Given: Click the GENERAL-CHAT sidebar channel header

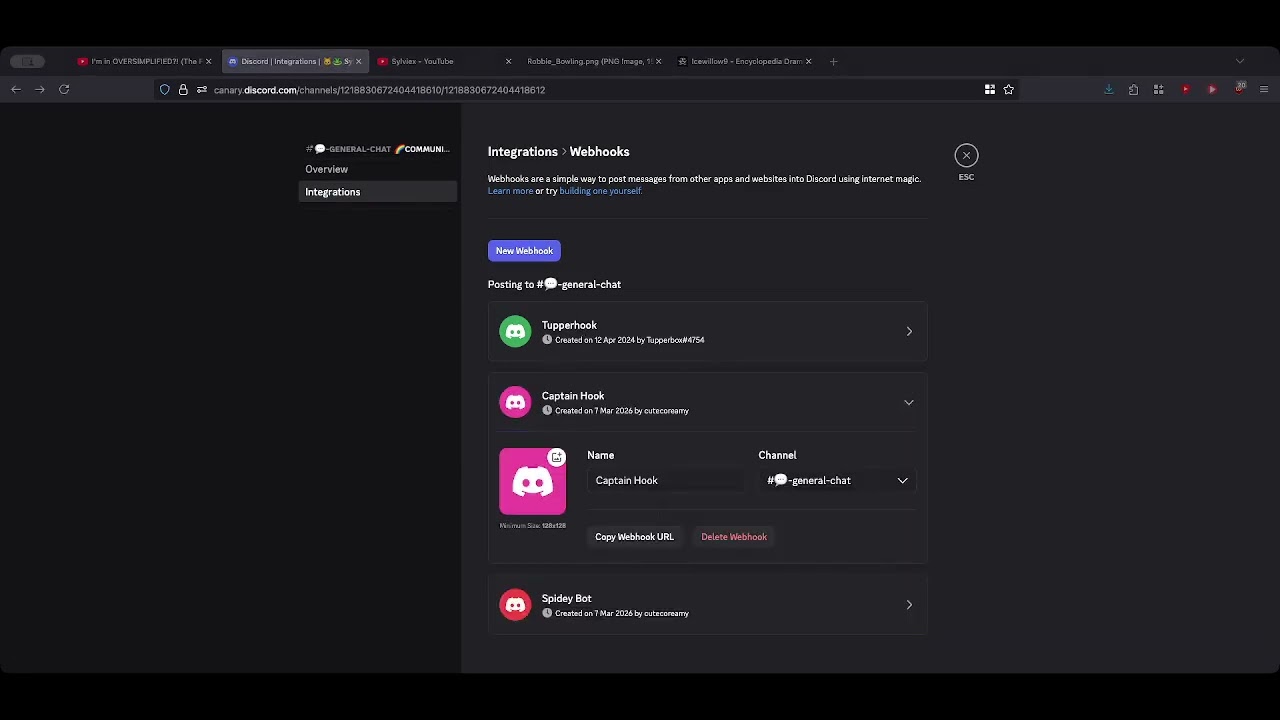Looking at the screenshot, I should pyautogui.click(x=378, y=149).
